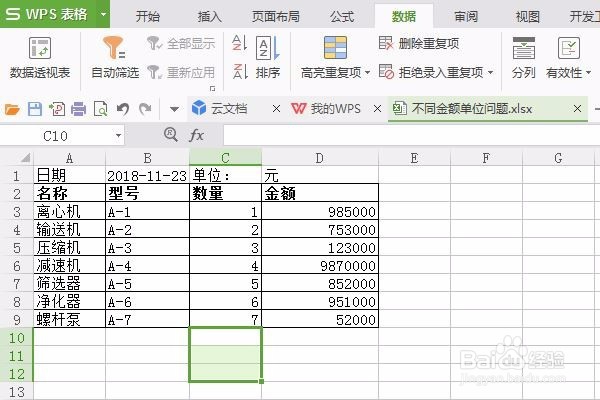This screenshot has width=600, height=400.
Task: Click the 云文档 cloud cube icon
Action: click(199, 108)
